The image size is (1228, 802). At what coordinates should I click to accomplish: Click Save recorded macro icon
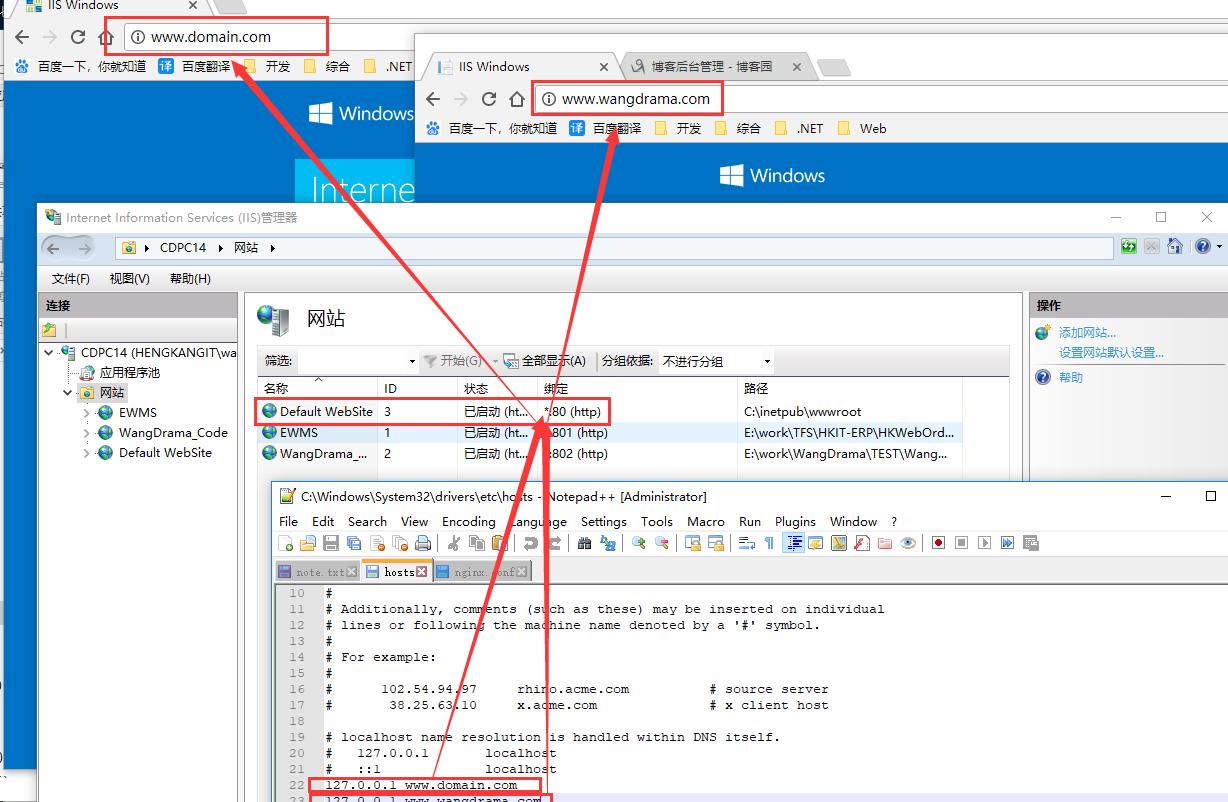pyautogui.click(x=1030, y=543)
